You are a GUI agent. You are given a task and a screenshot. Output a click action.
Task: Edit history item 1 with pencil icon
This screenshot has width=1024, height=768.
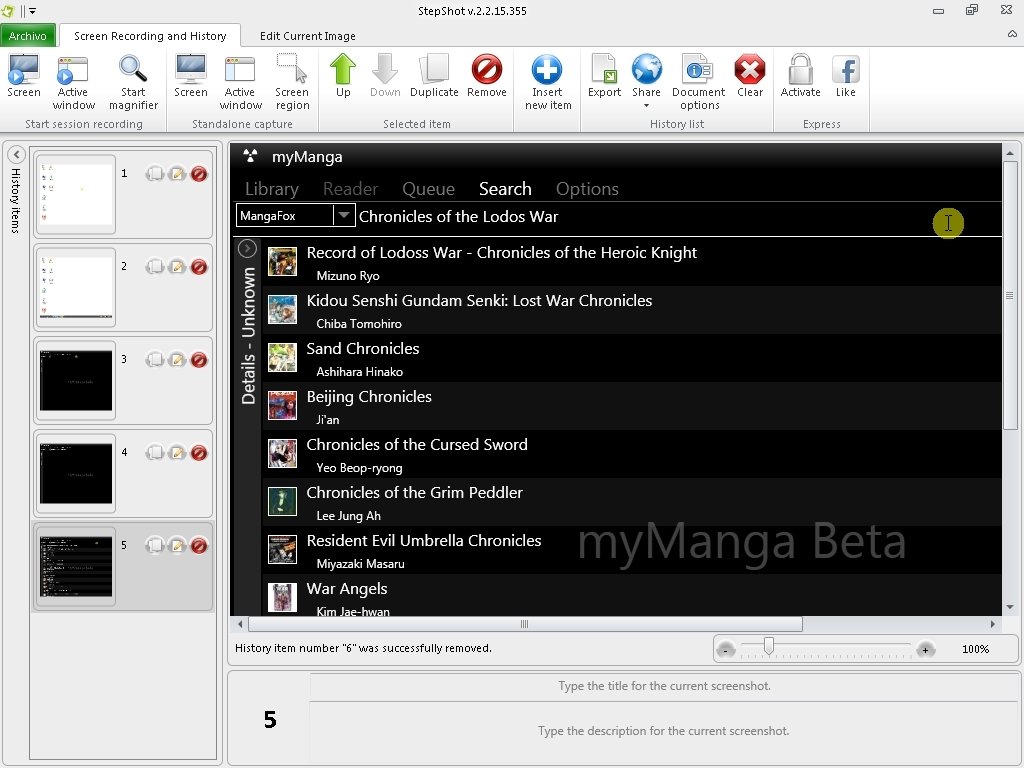[177, 174]
